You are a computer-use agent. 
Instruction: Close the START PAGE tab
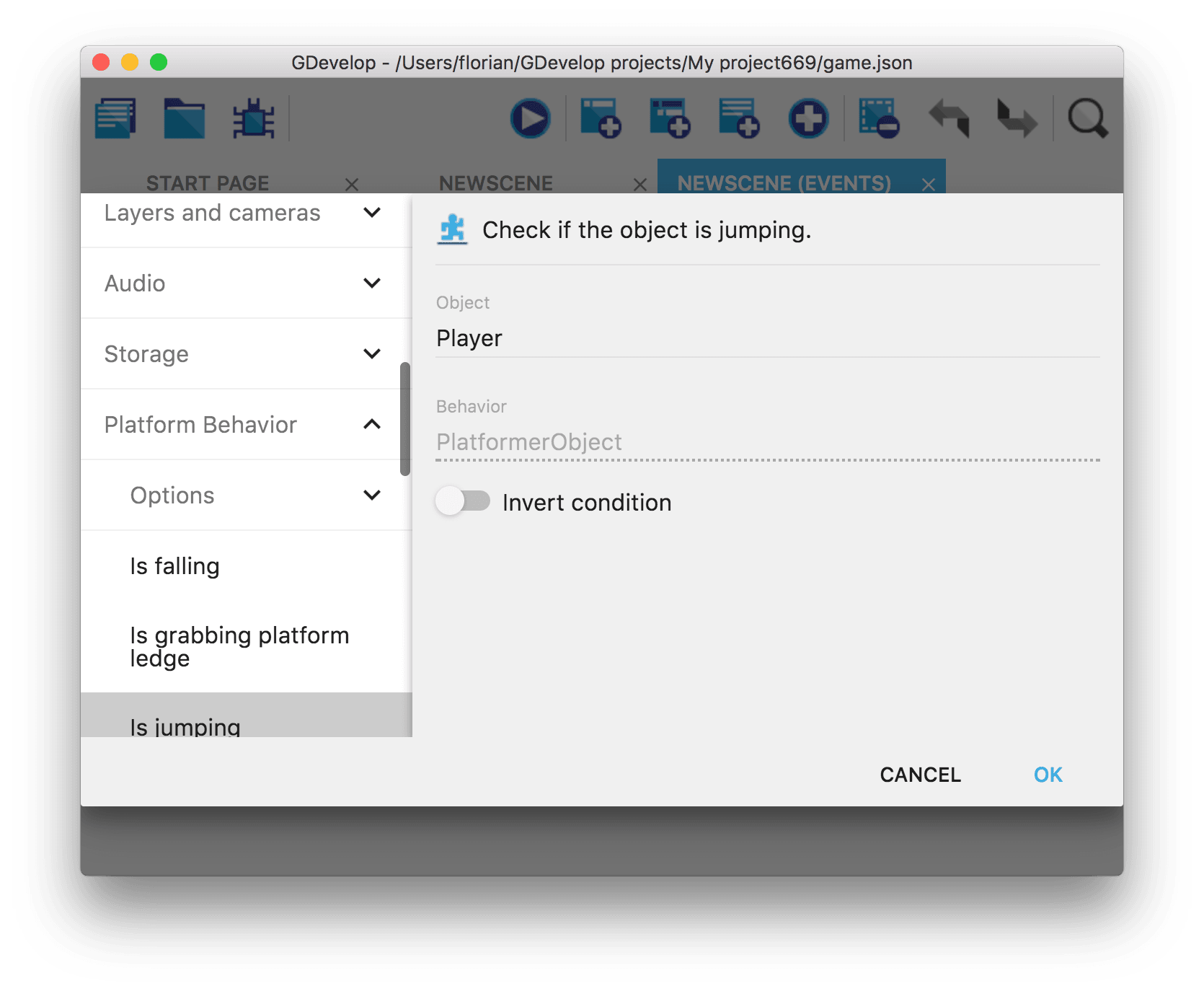click(352, 185)
